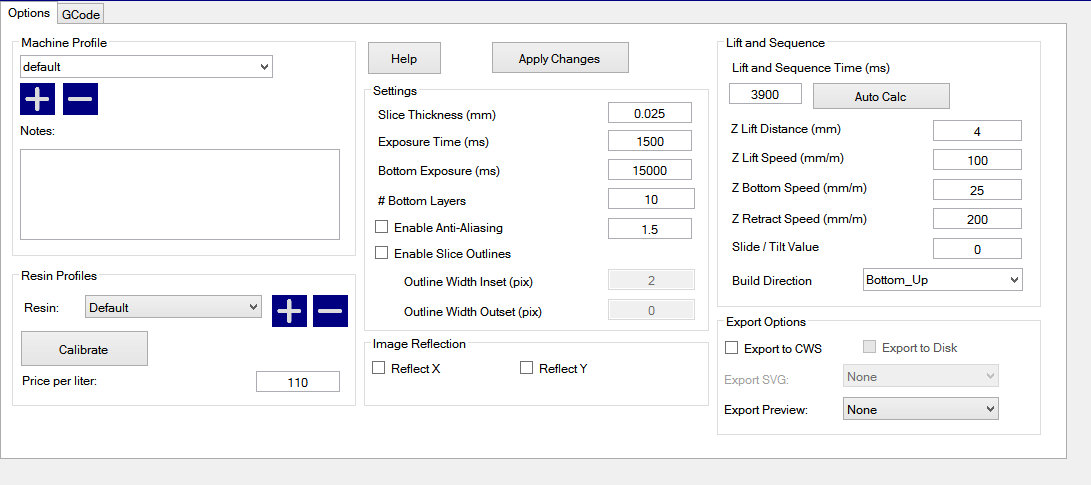Add a new machine profile with plus icon
The height and width of the screenshot is (485, 1091).
[x=38, y=99]
